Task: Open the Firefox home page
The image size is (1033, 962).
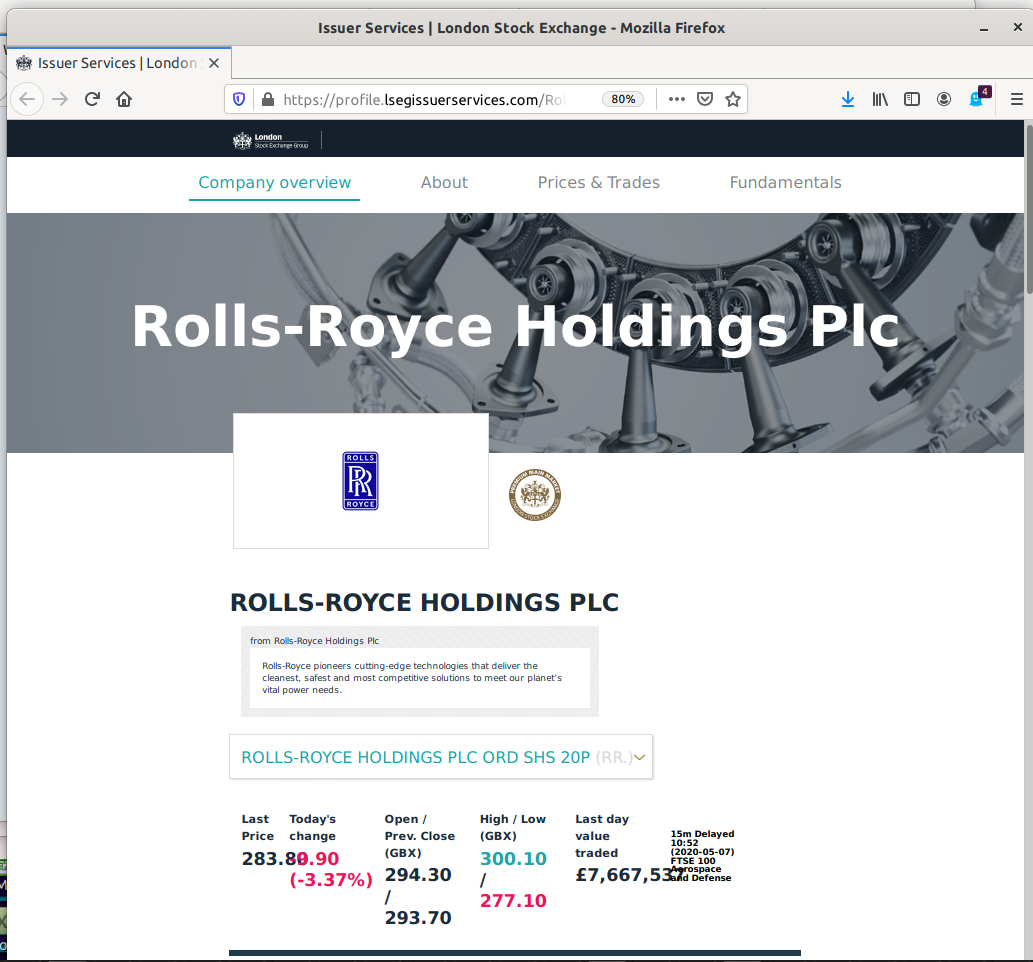Action: click(x=124, y=99)
